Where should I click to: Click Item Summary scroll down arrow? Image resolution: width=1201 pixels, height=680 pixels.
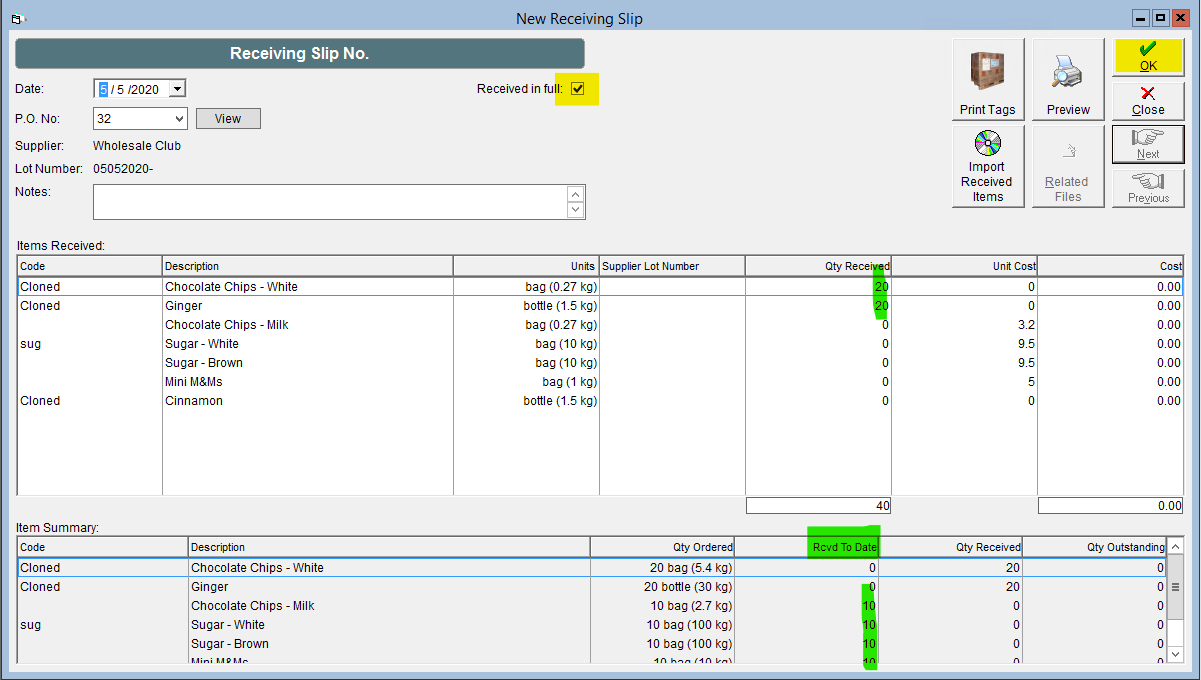(1176, 653)
